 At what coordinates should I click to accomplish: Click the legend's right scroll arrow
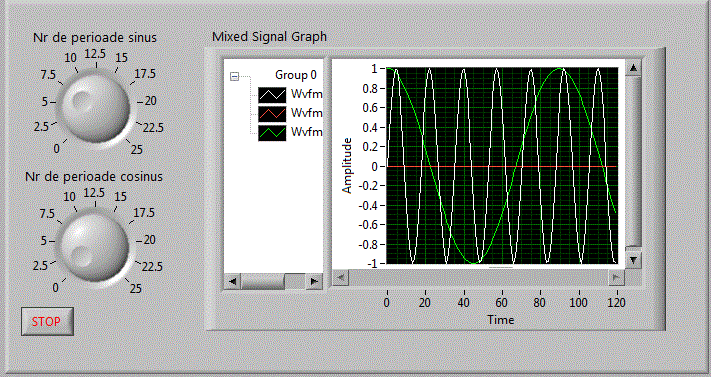click(314, 281)
